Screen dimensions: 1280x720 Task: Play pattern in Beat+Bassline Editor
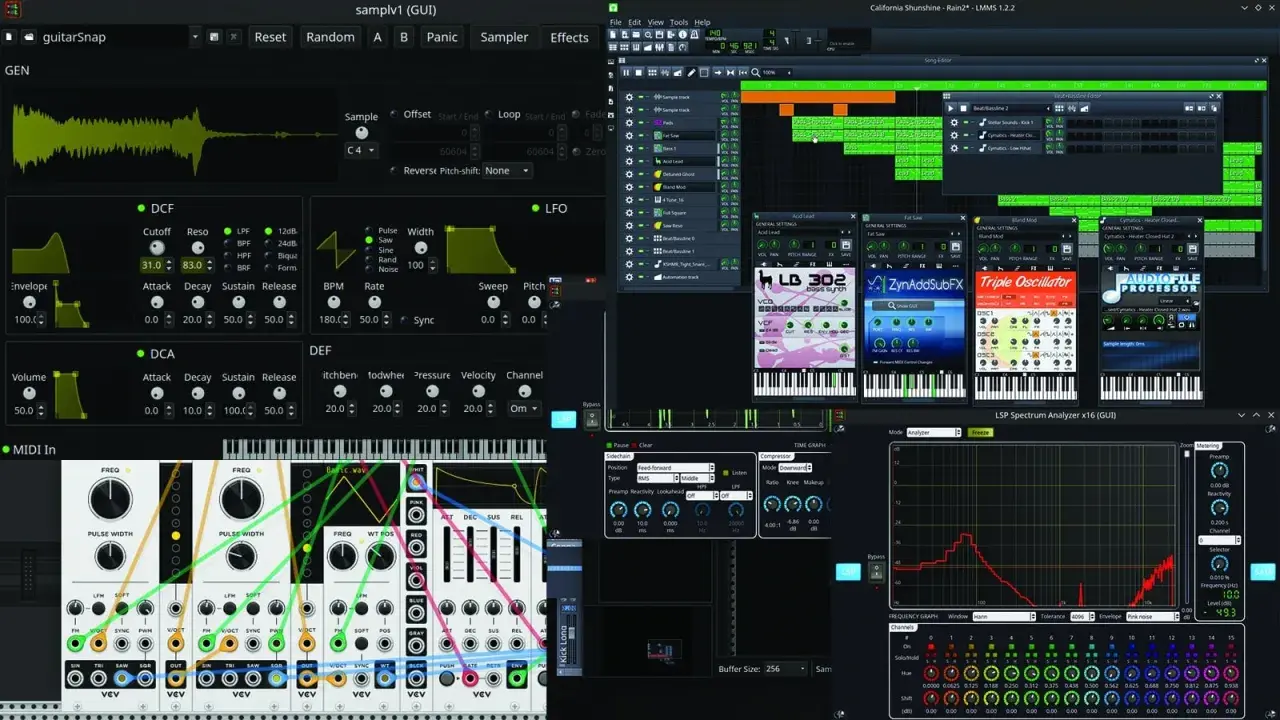tap(951, 108)
